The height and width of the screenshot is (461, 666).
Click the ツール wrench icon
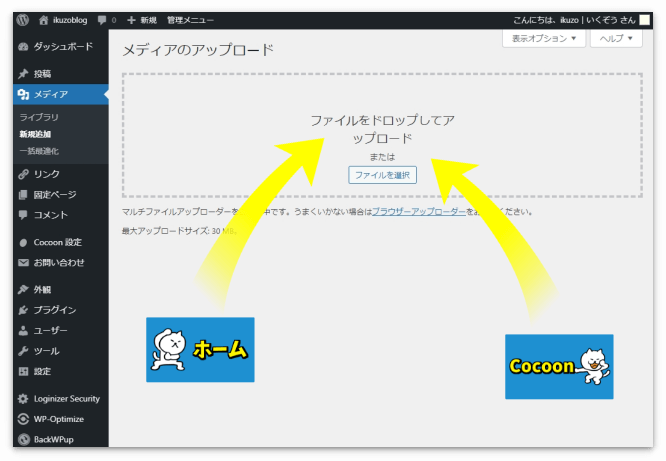23,351
